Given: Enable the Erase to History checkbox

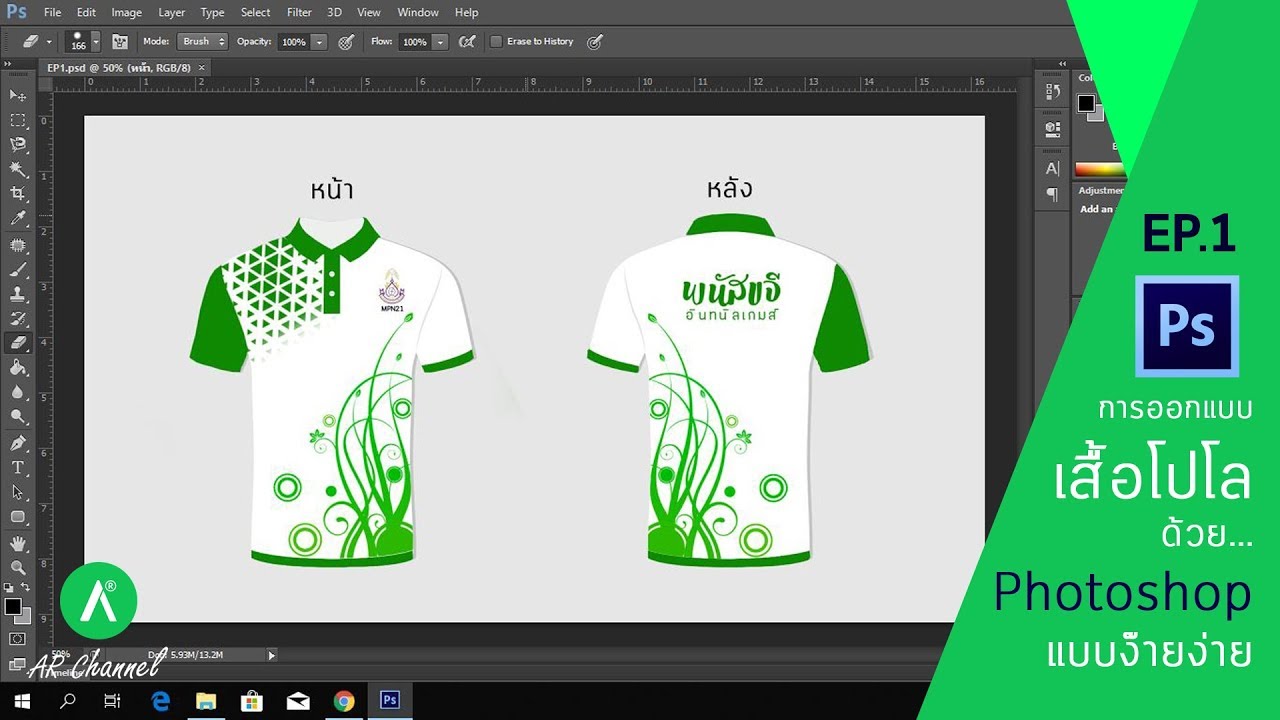Looking at the screenshot, I should [496, 42].
